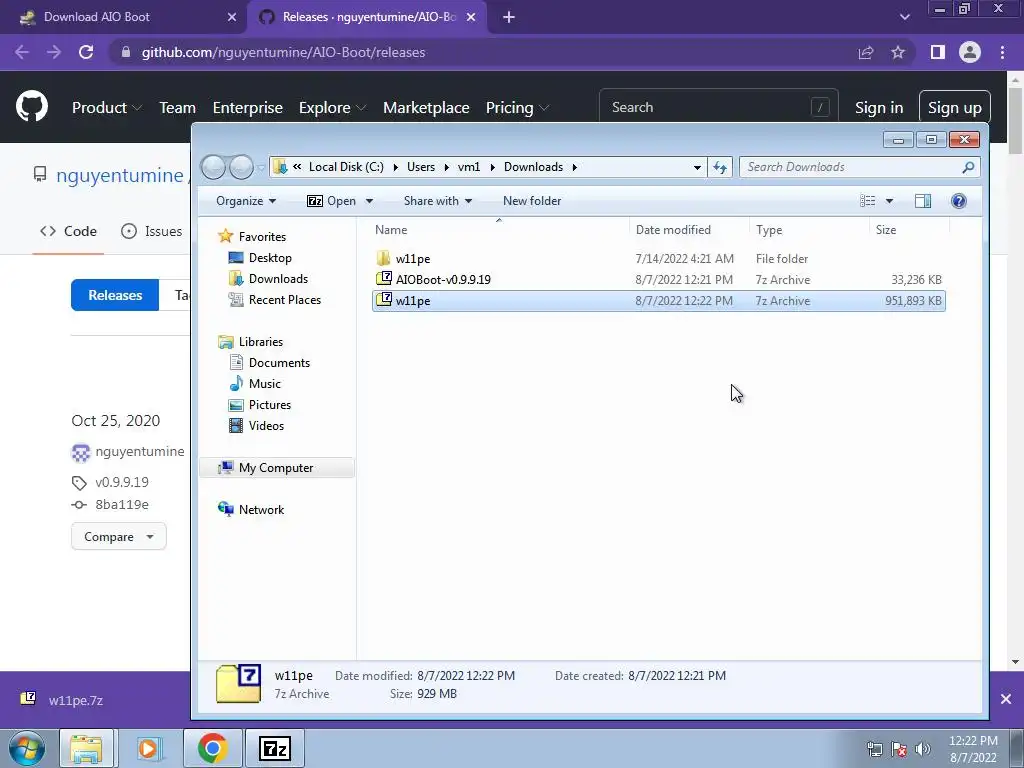1024x768 pixels.
Task: Go forward in Chrome browser
Action: click(54, 52)
